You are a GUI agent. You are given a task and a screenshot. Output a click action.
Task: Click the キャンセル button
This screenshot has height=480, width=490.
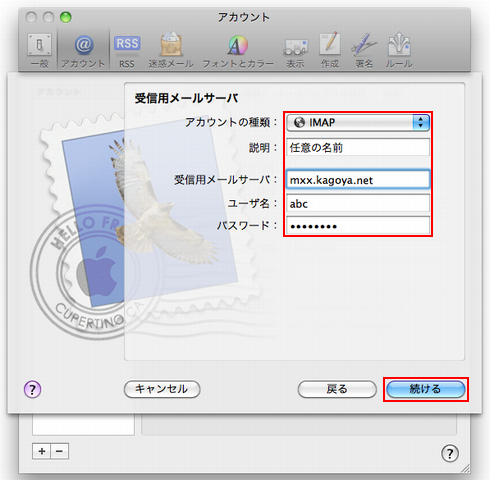point(162,389)
